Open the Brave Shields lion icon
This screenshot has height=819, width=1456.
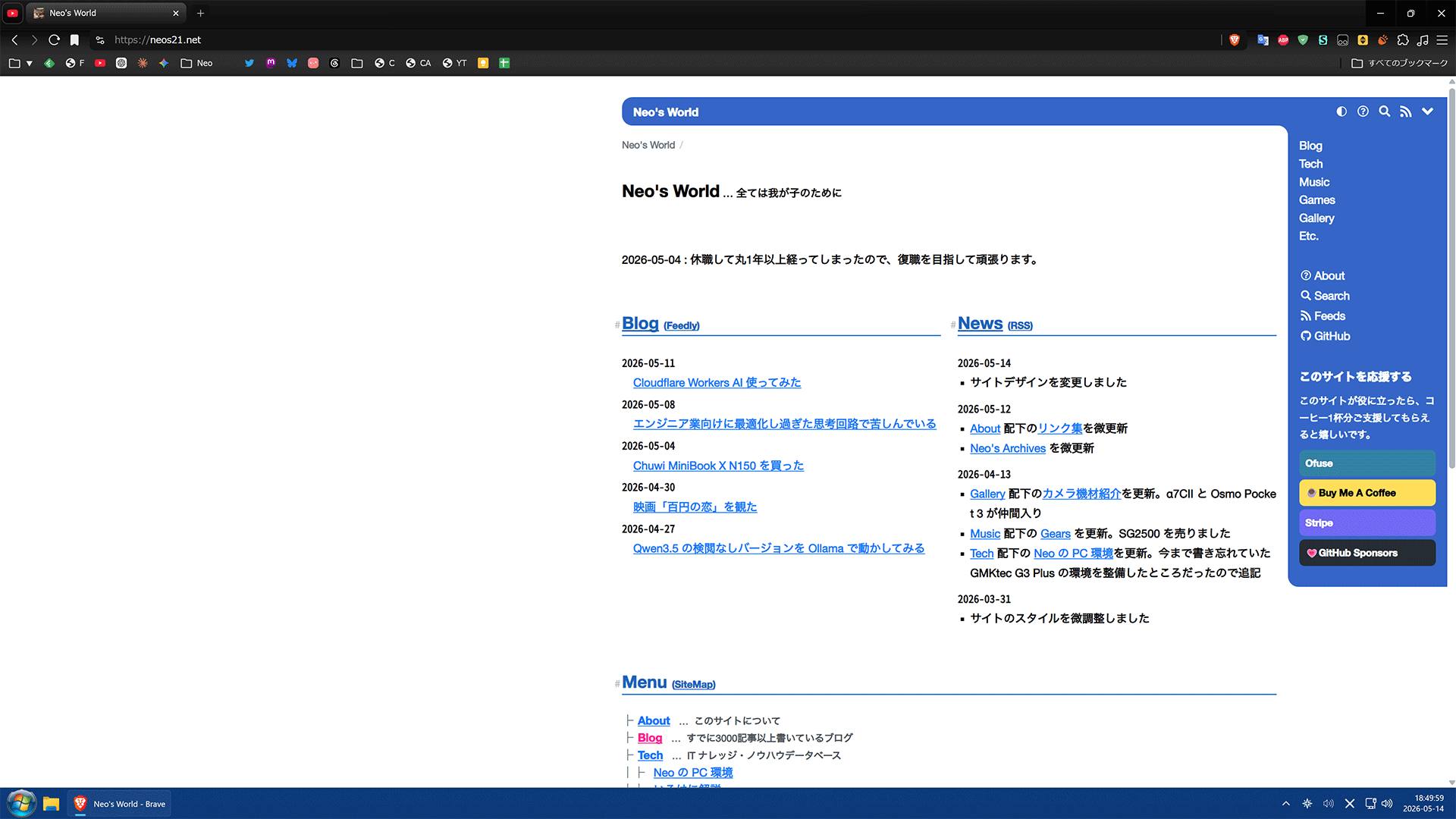coord(1235,39)
